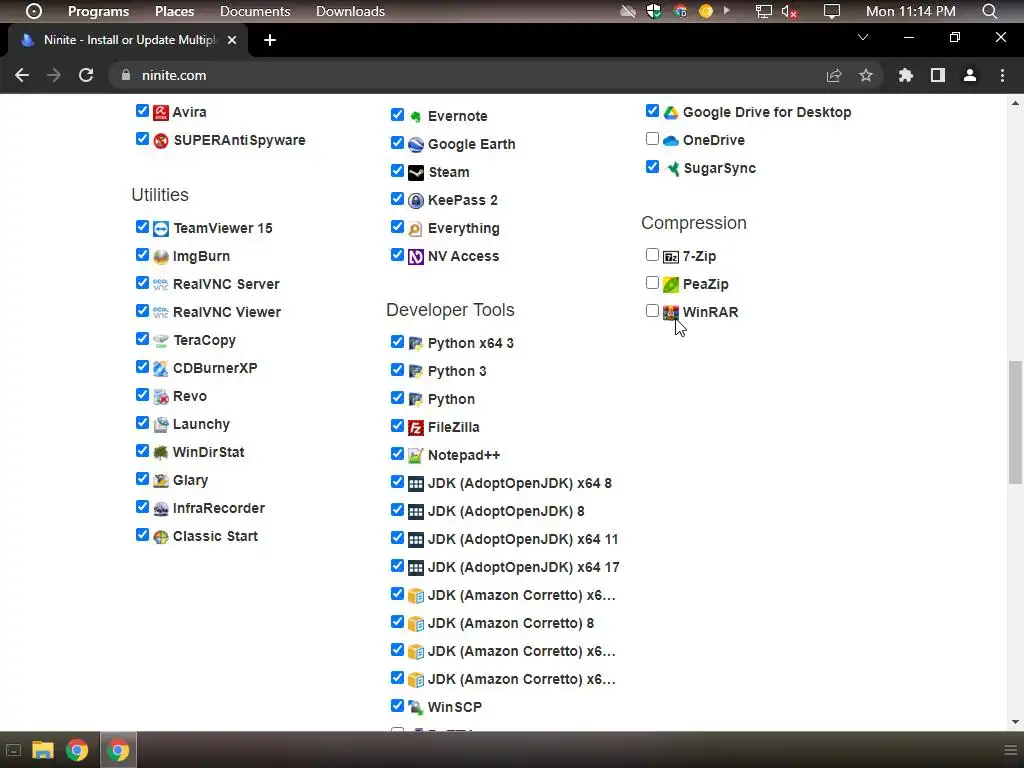Click the SugarSync bird icon
Viewport: 1024px width, 768px height.
671,168
